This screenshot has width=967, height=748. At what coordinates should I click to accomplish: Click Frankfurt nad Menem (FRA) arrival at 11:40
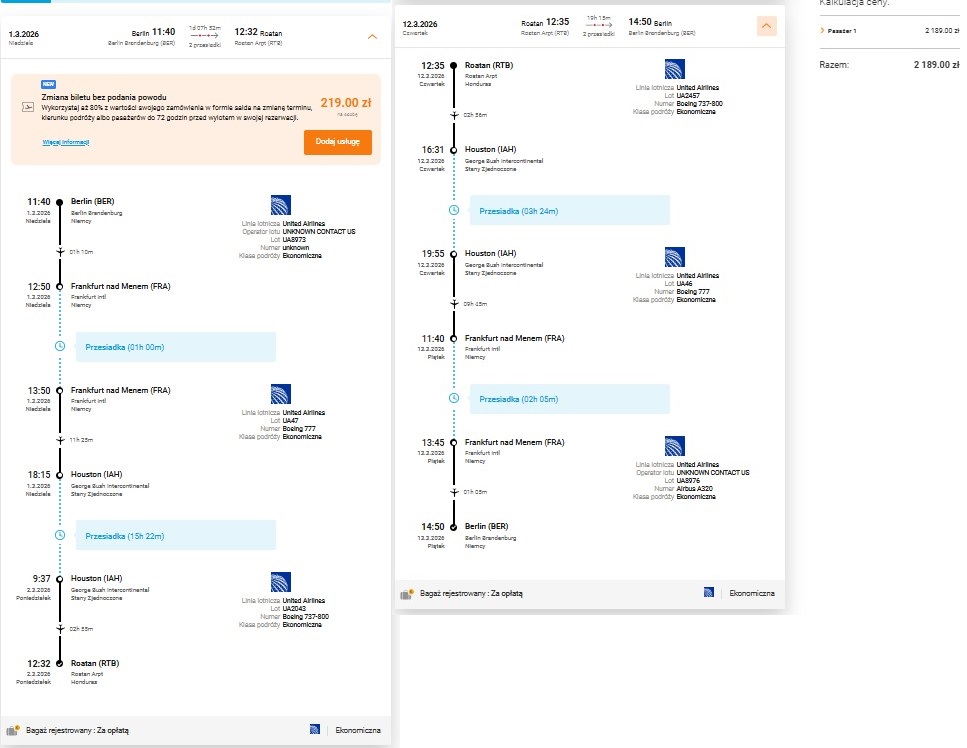[515, 339]
